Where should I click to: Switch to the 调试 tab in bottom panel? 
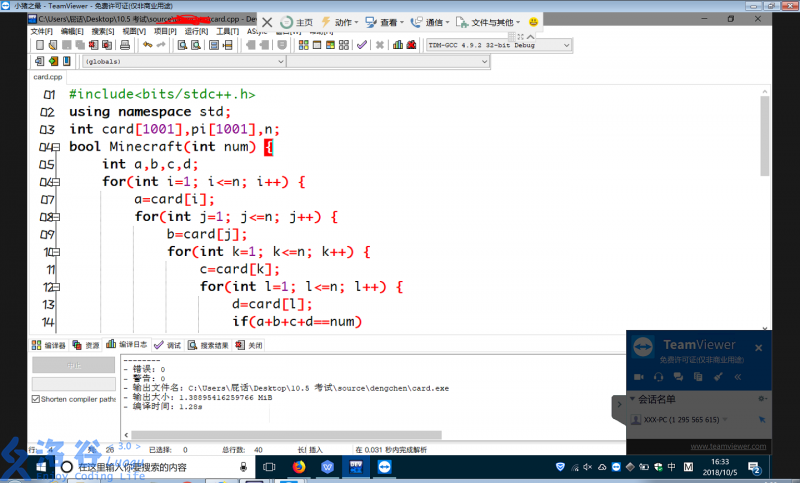tap(169, 345)
